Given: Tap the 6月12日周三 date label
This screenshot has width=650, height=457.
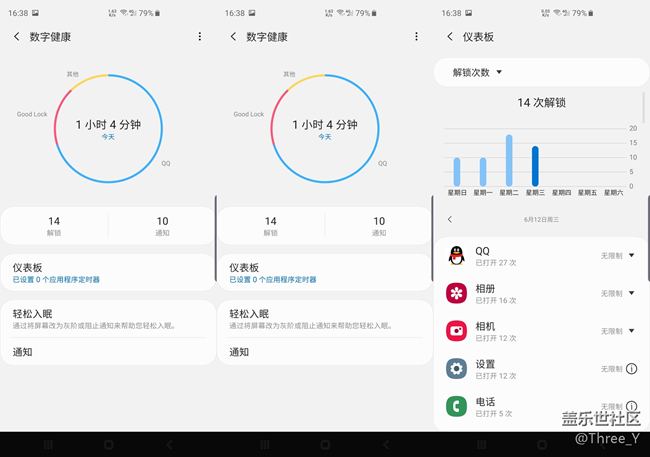Looking at the screenshot, I should pyautogui.click(x=541, y=219).
